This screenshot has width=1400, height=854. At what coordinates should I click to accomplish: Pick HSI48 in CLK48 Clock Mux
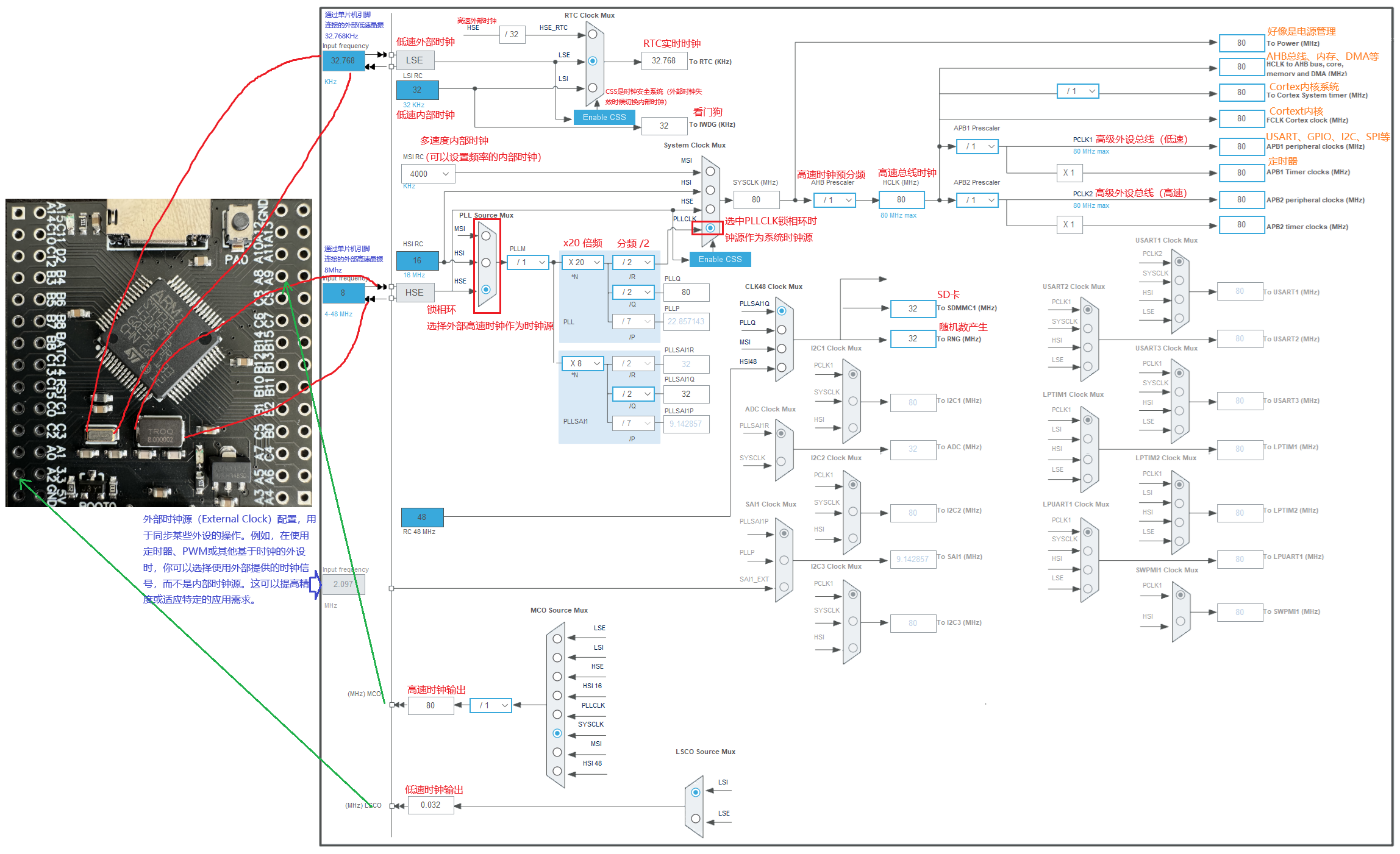coord(782,368)
